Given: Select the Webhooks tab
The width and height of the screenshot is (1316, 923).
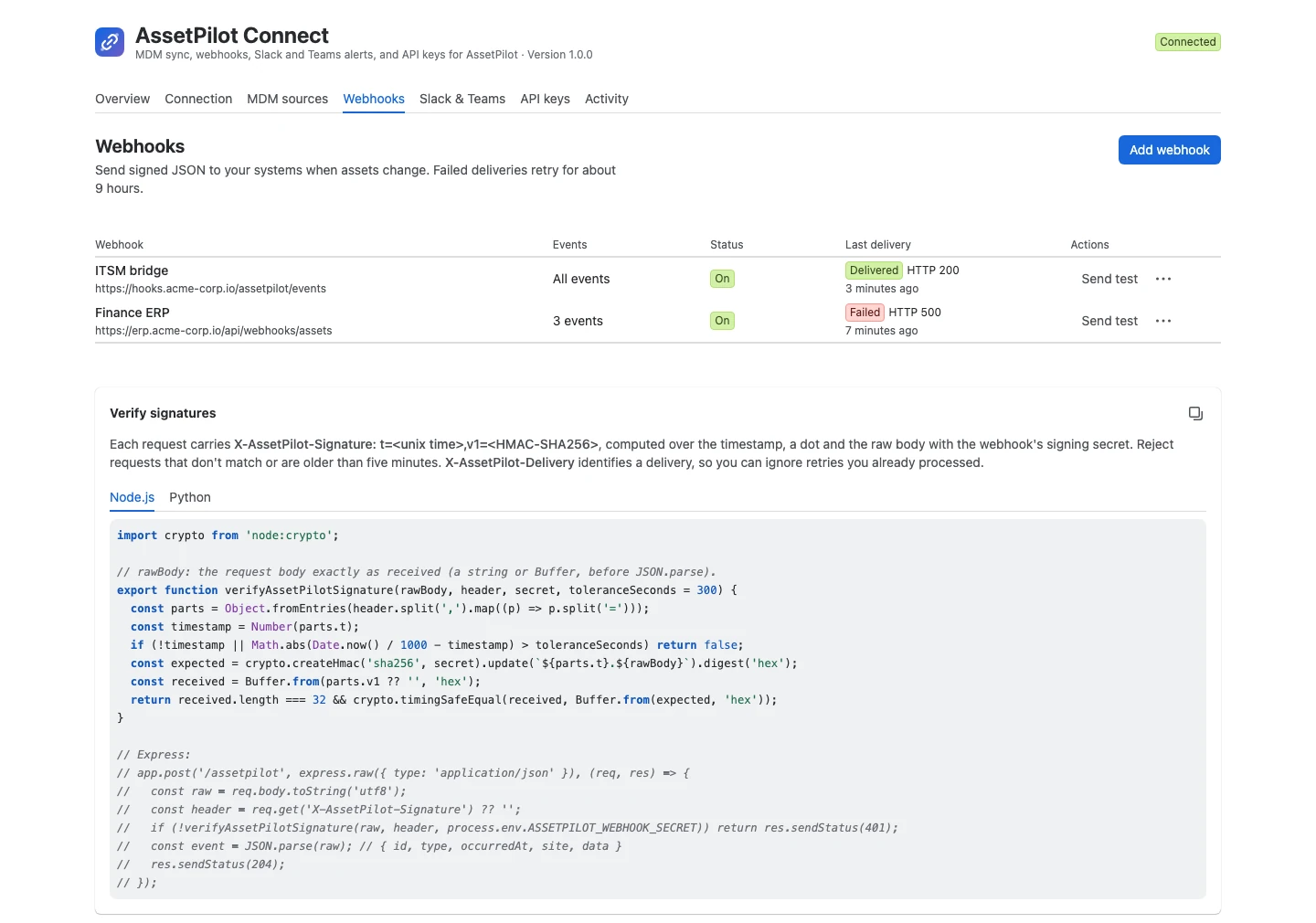Looking at the screenshot, I should pyautogui.click(x=374, y=99).
